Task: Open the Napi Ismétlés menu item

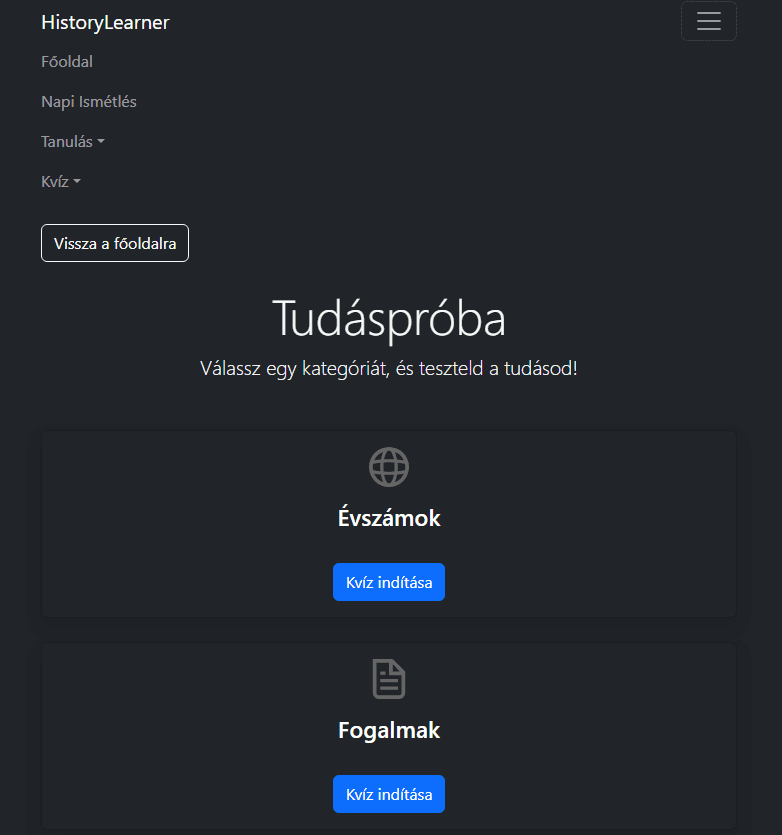Action: click(x=89, y=102)
